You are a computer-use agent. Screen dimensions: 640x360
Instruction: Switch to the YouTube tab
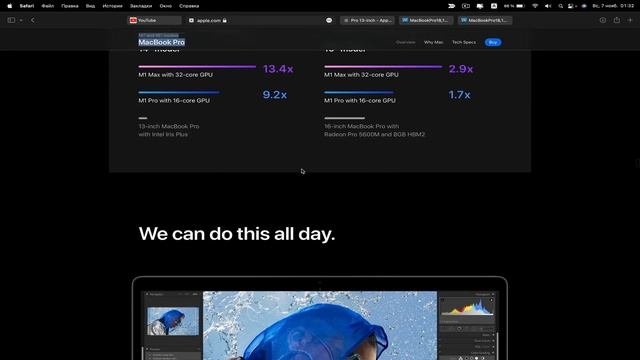coord(154,20)
